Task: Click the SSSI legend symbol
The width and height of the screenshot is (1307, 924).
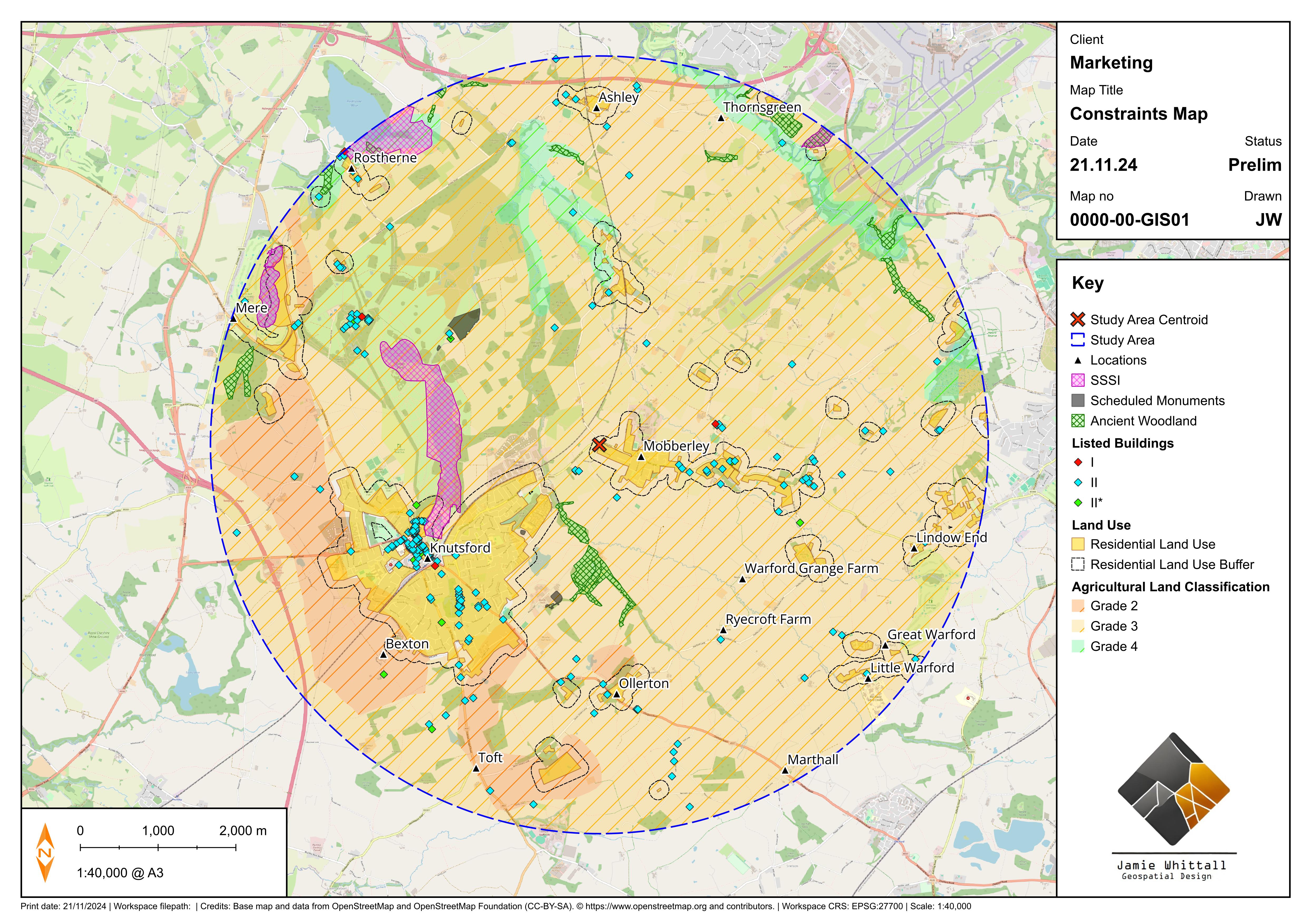Action: [1079, 380]
